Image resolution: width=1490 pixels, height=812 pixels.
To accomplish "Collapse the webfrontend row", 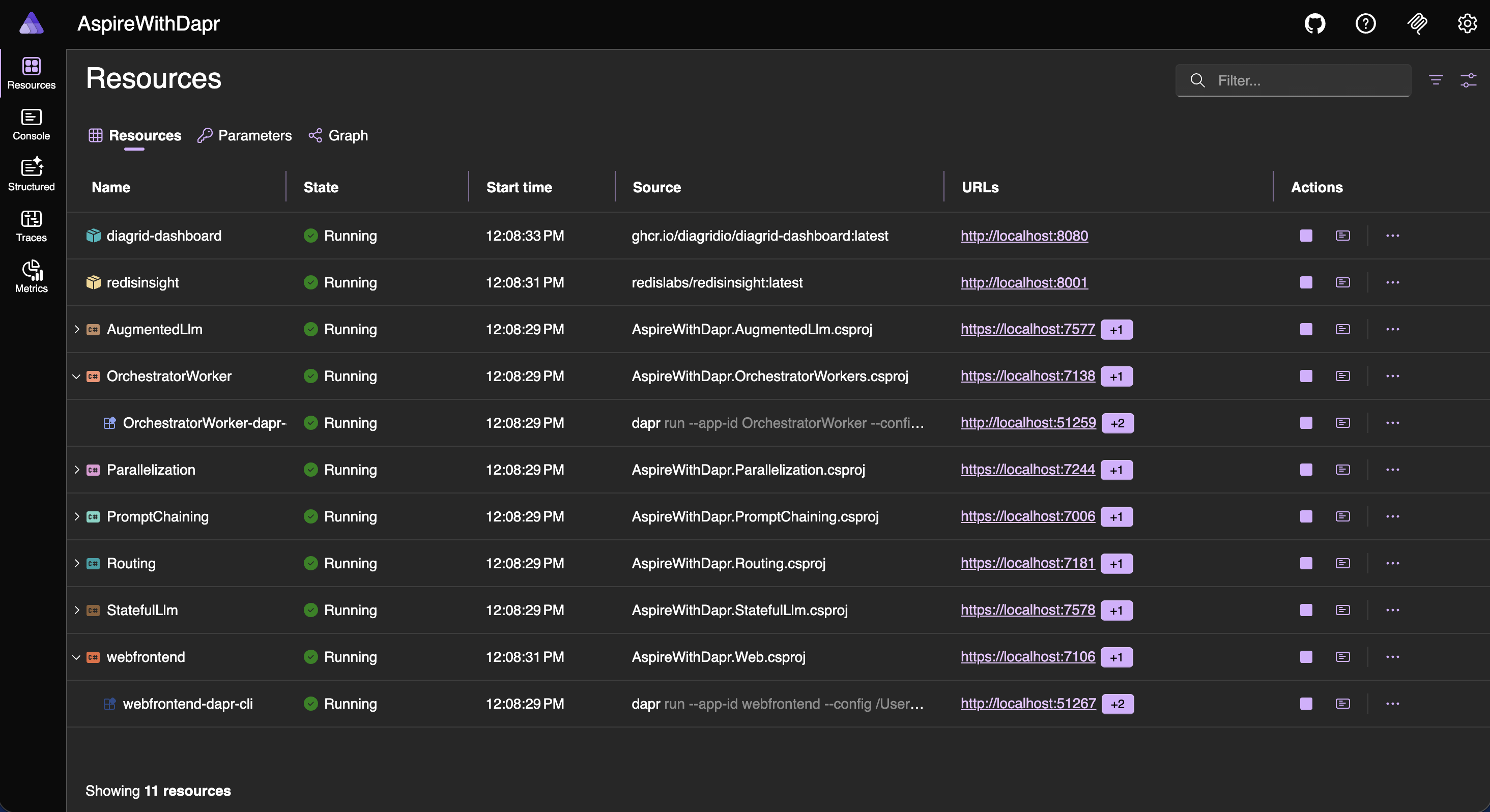I will tap(76, 657).
